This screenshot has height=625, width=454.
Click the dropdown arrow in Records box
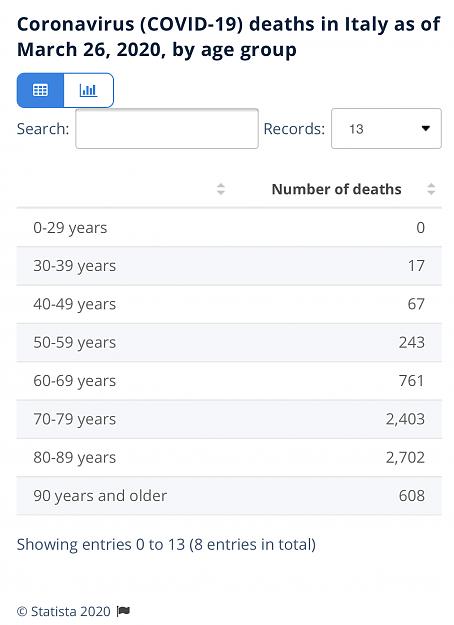pyautogui.click(x=426, y=128)
